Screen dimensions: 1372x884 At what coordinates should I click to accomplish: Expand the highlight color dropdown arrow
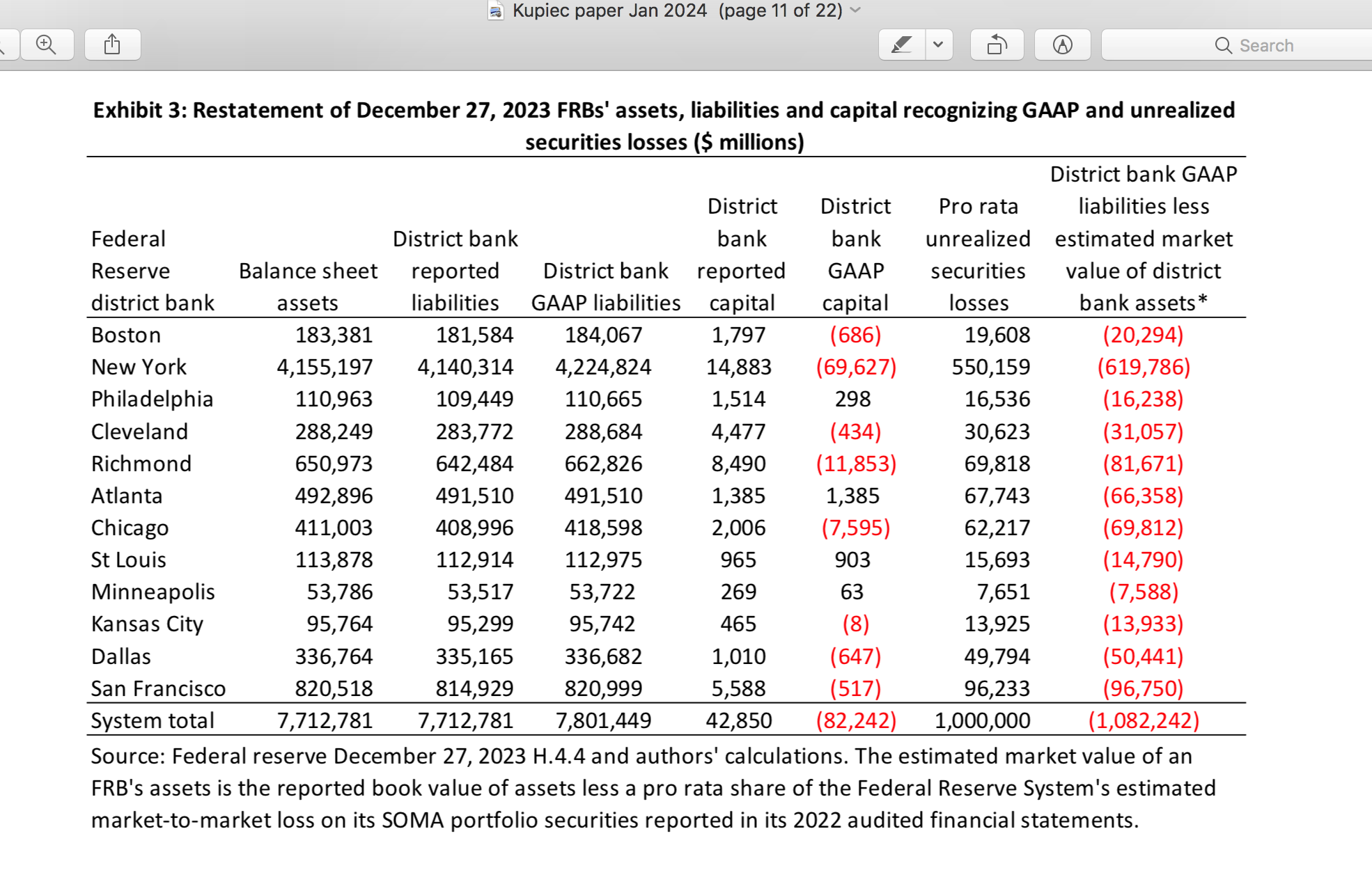(939, 45)
